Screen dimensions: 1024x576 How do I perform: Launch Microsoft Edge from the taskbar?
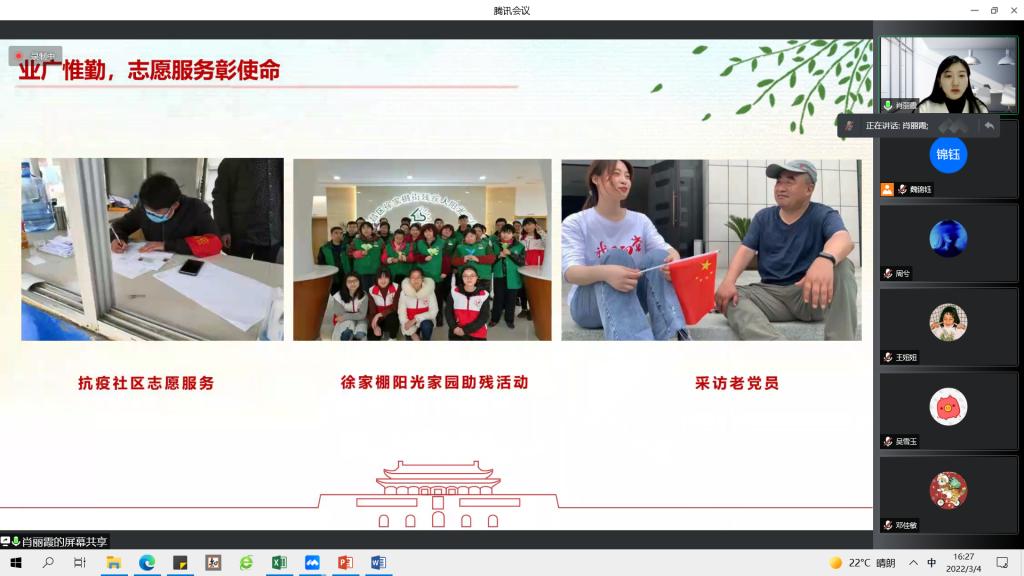pos(147,563)
